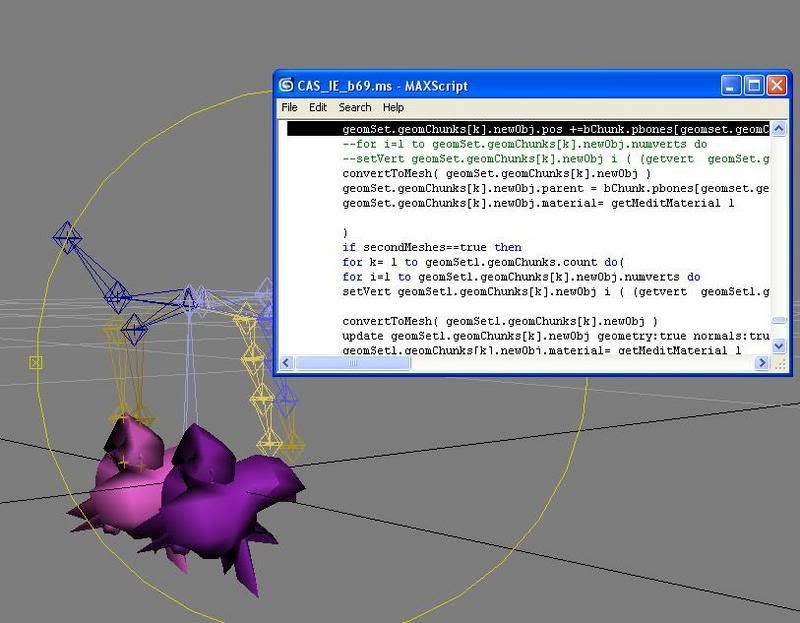The height and width of the screenshot is (623, 800).
Task: Maximize the MAXScript editor window
Action: (x=755, y=85)
